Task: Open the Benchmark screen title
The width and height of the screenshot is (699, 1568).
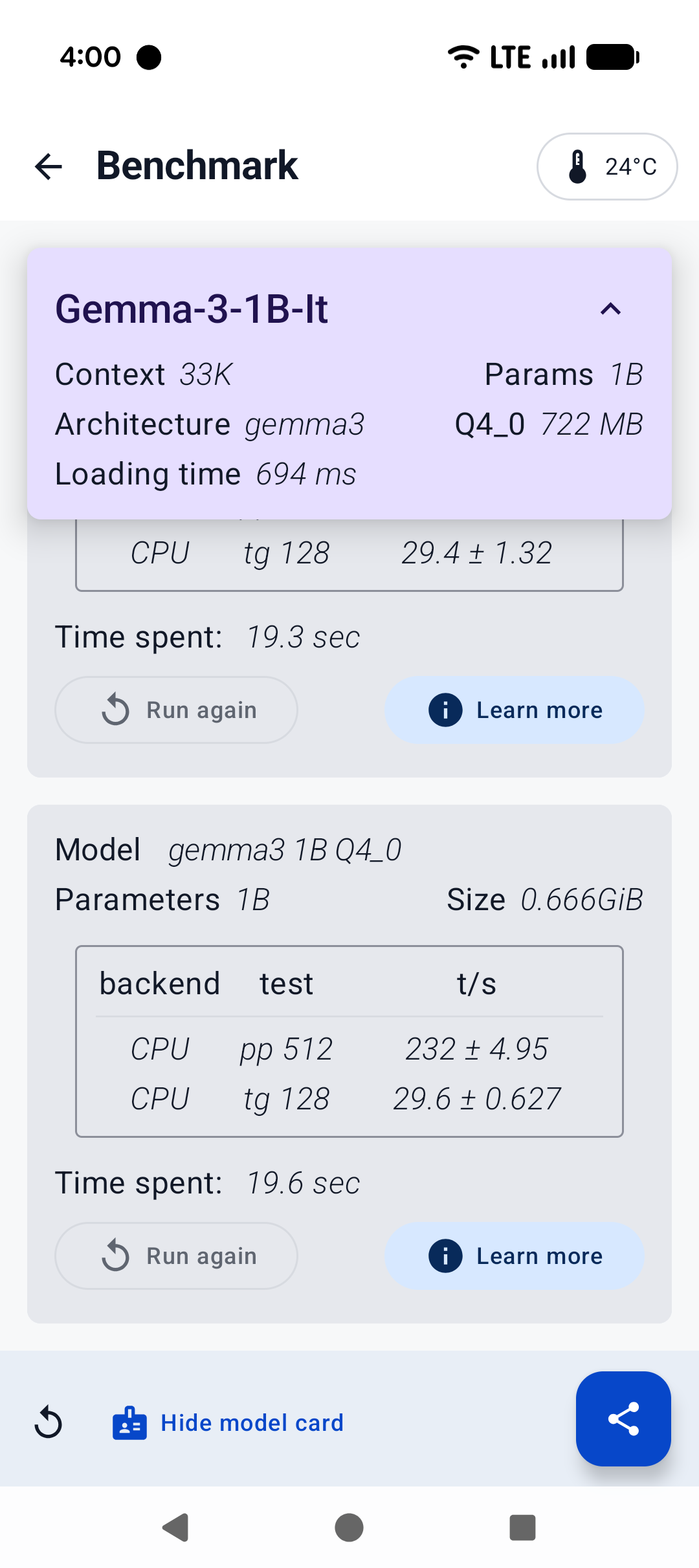Action: click(x=197, y=166)
